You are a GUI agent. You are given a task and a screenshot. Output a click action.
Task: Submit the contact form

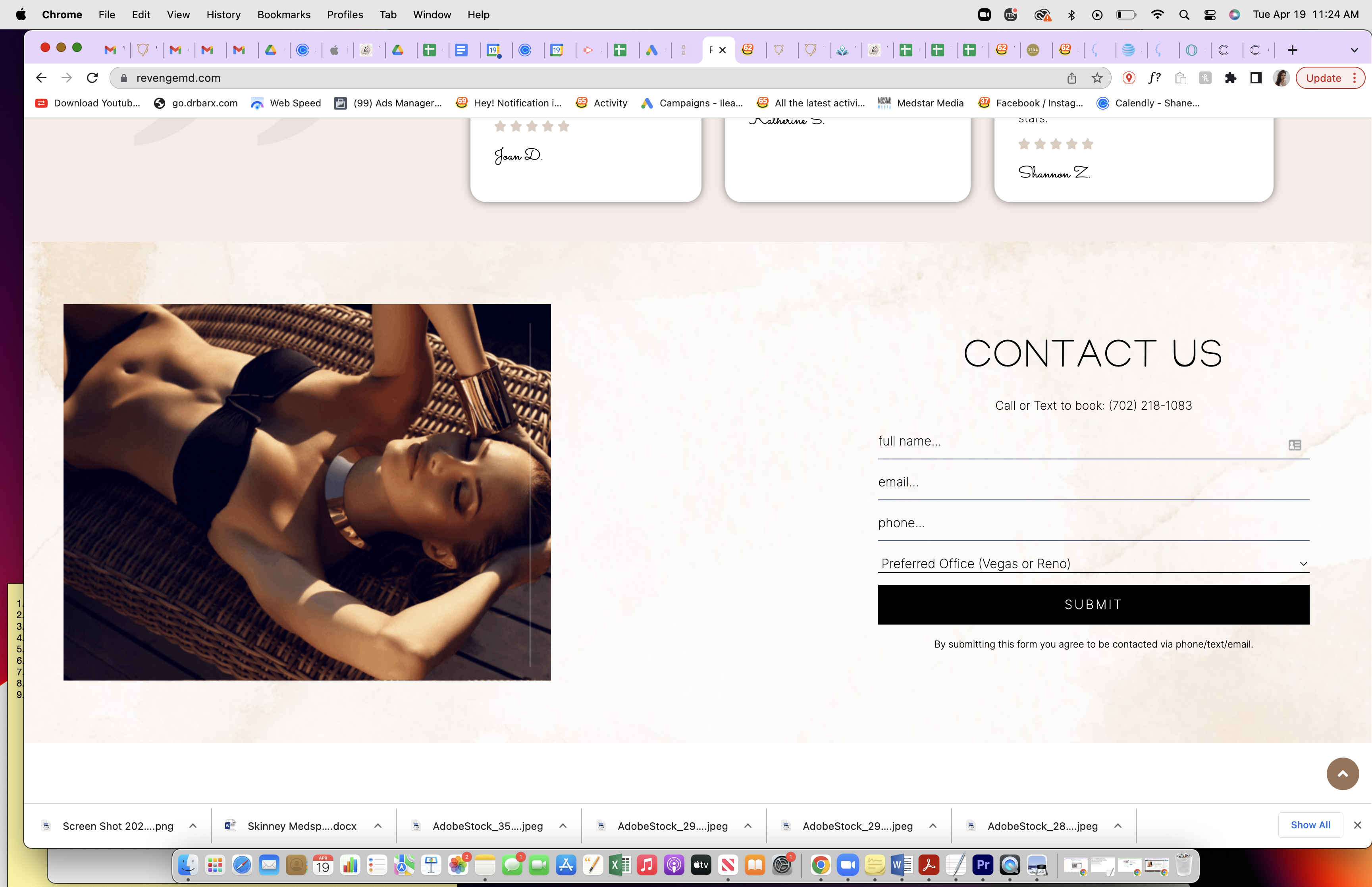click(1093, 604)
